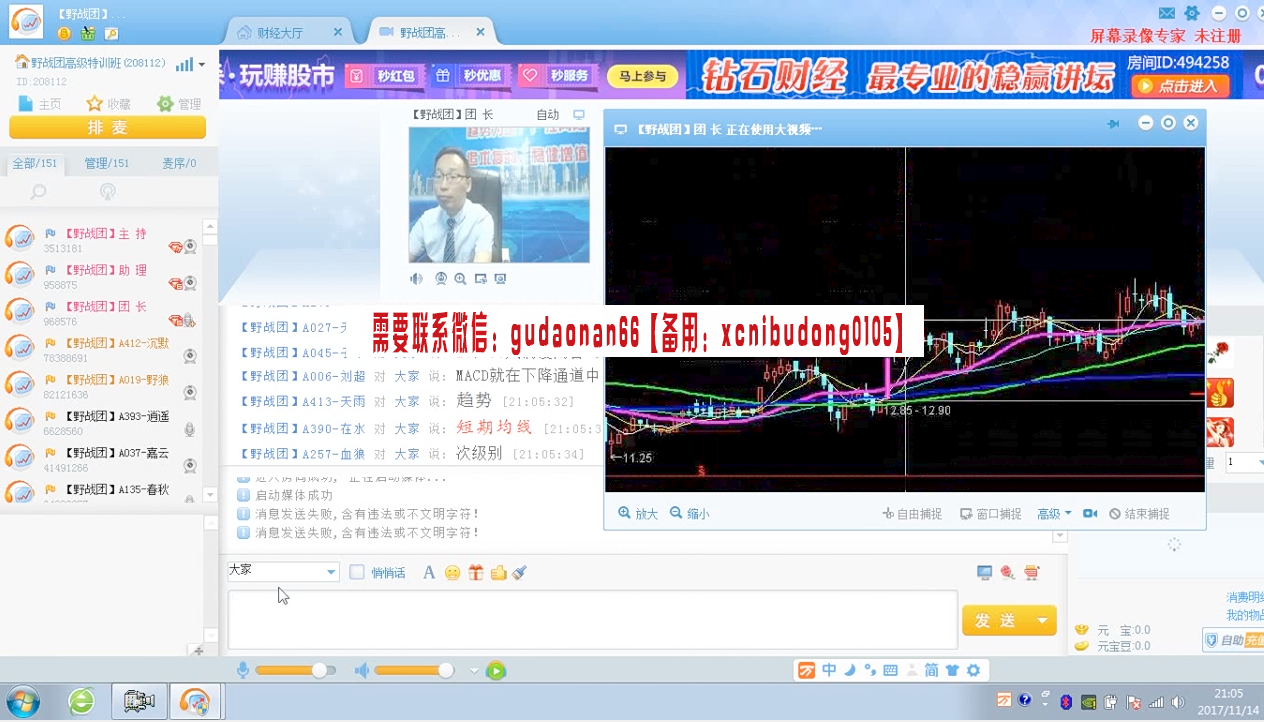Open the 管理 management link

179,104
